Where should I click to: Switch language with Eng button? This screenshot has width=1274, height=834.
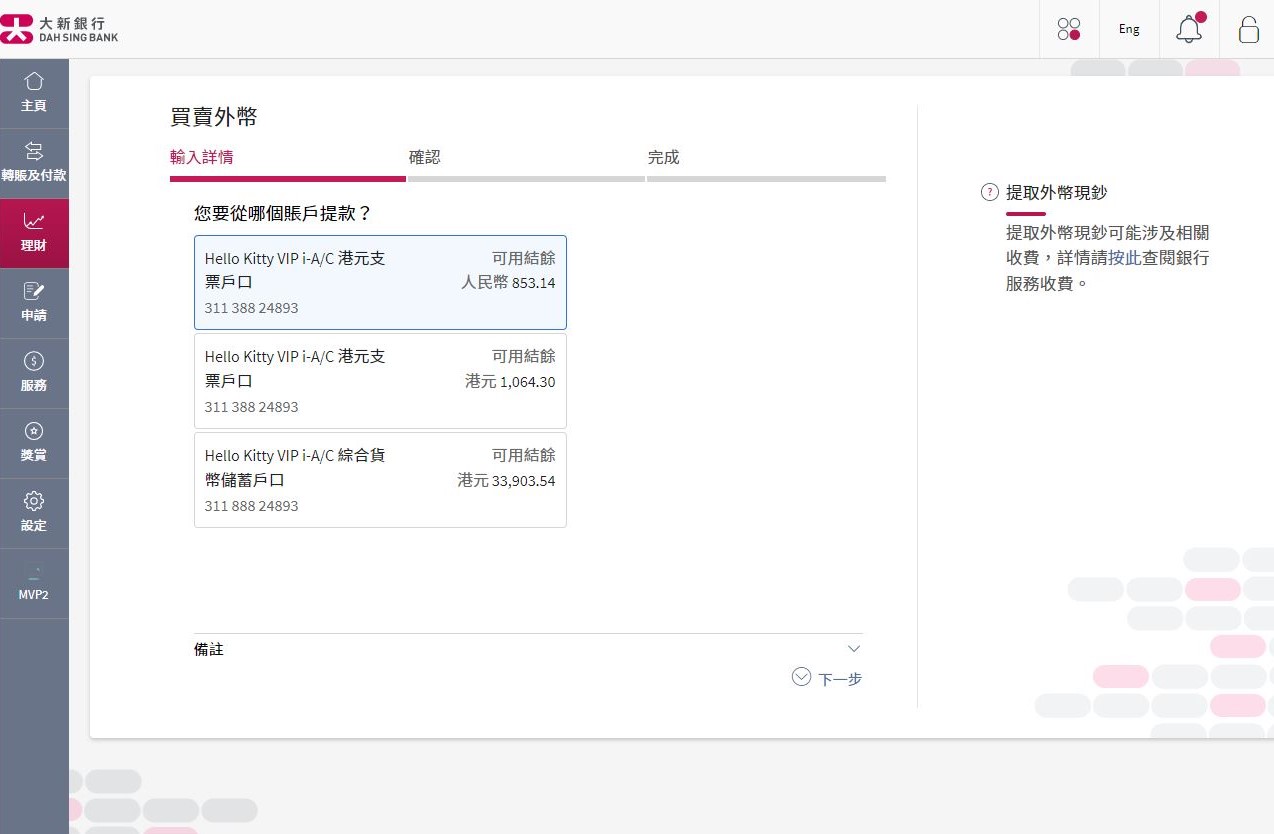(1129, 29)
